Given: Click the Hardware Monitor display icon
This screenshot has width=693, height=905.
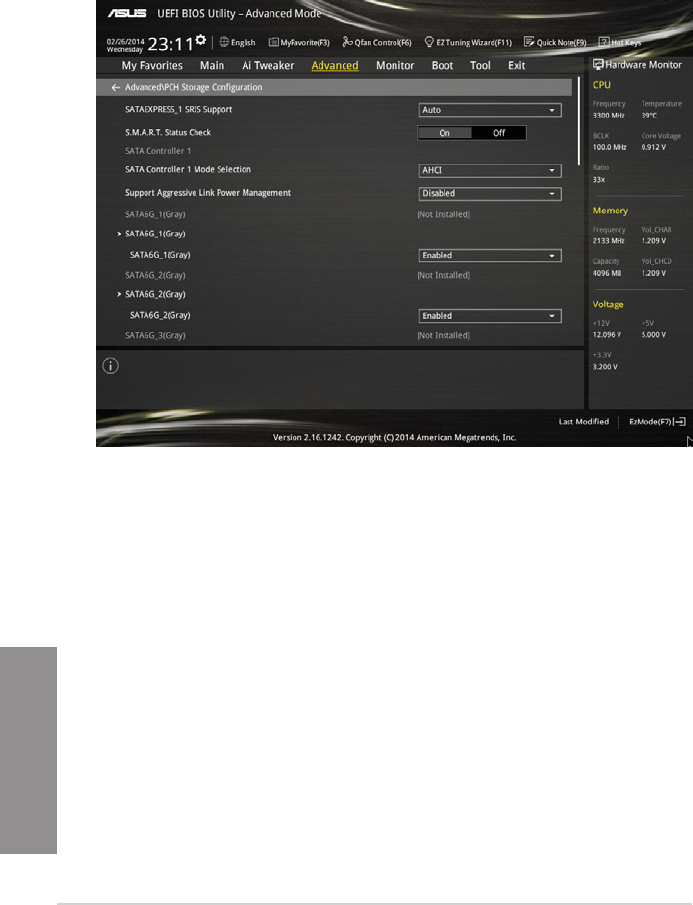Looking at the screenshot, I should 598,65.
